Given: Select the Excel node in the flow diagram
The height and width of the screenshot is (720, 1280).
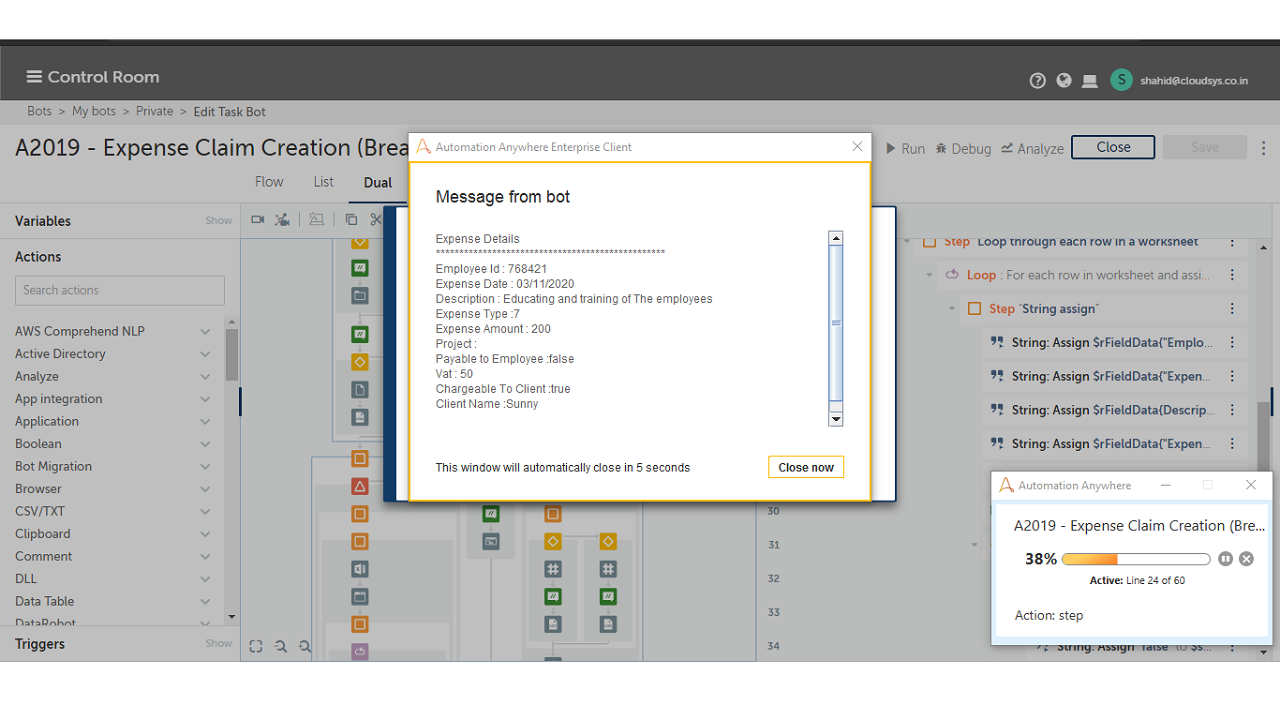Looking at the screenshot, I should [360, 569].
